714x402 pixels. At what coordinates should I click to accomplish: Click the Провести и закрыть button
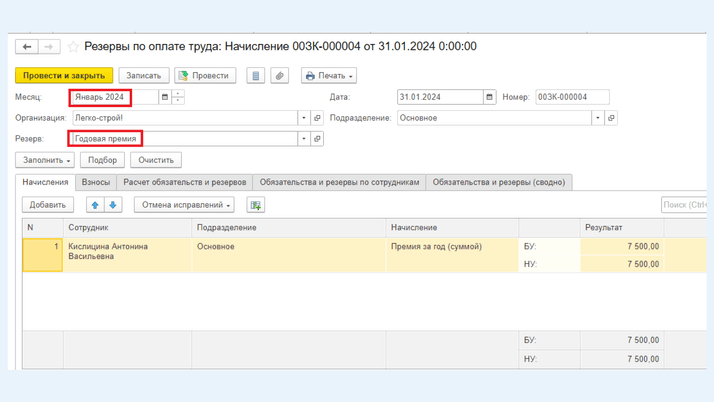tap(64, 76)
